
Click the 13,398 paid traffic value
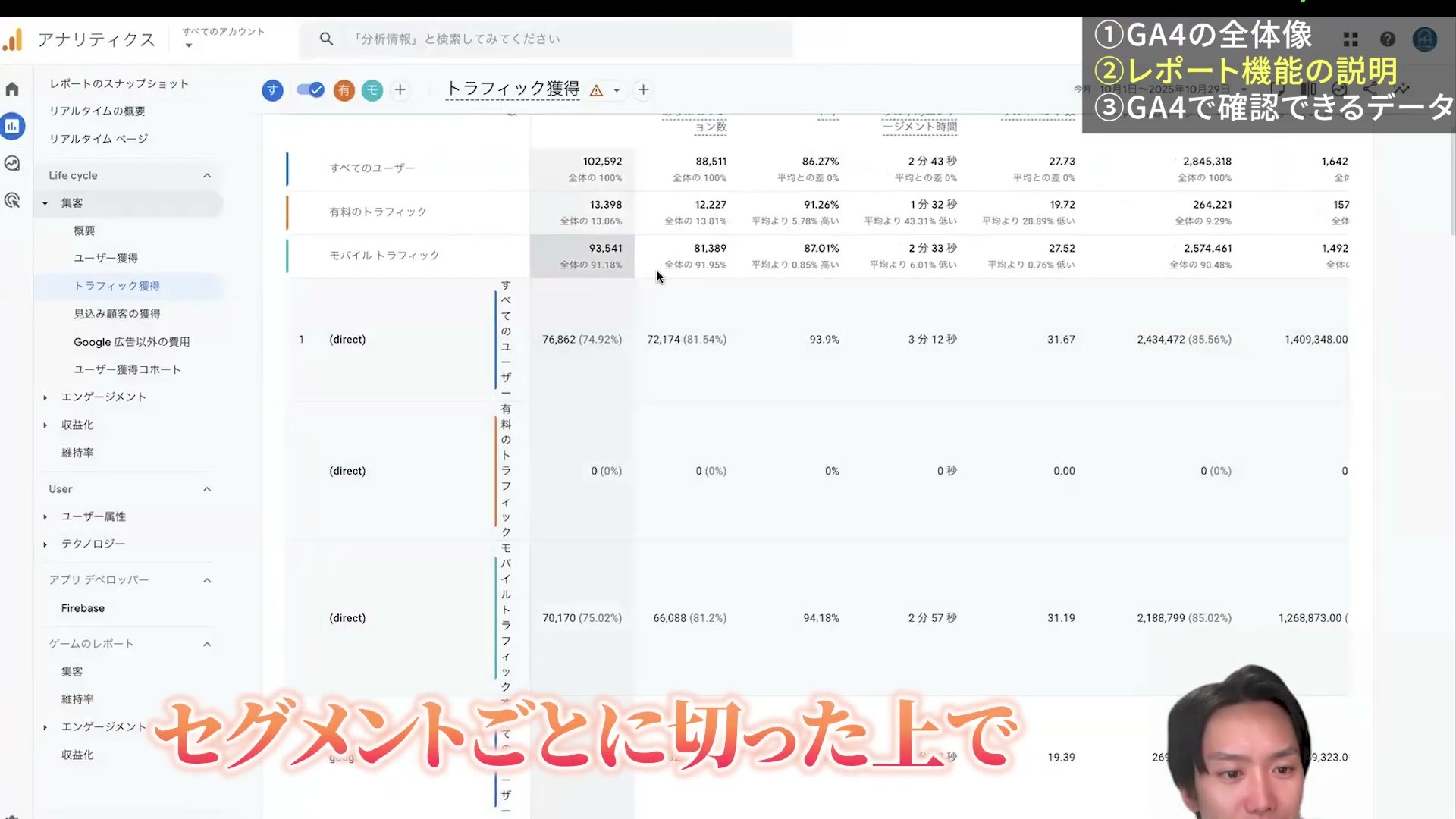click(x=605, y=205)
